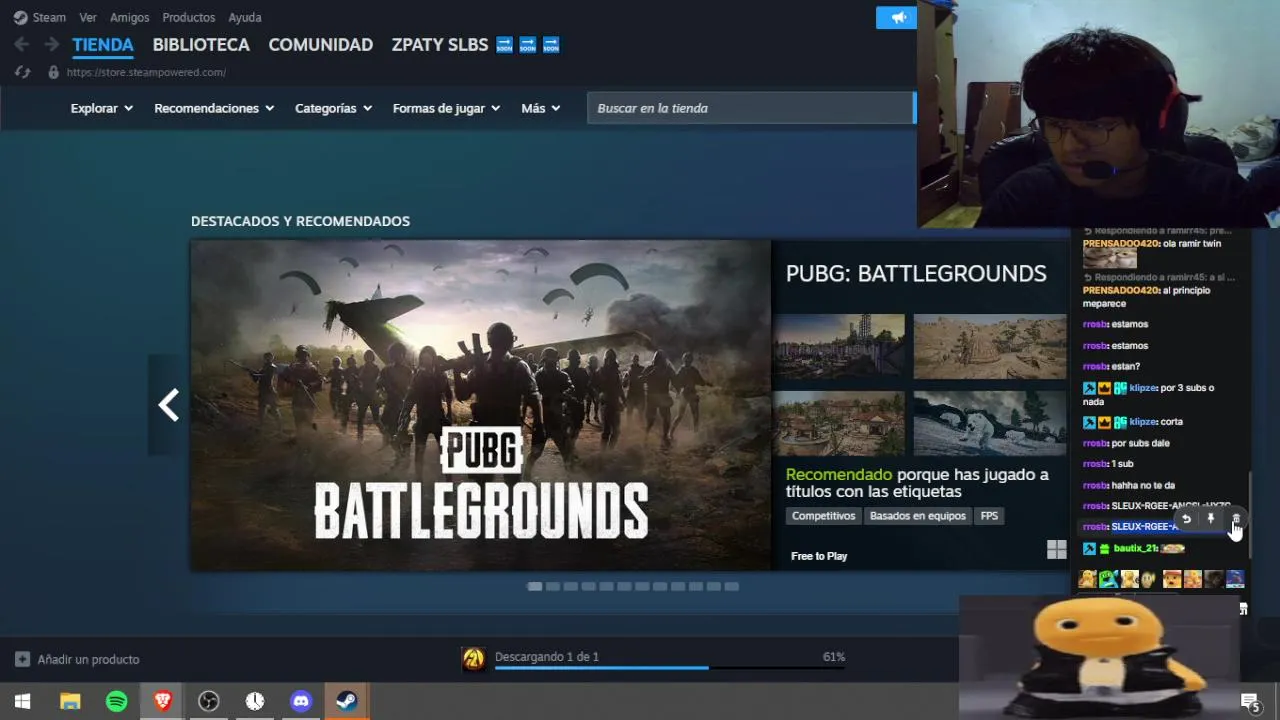
Task: Open the Descargando 1 de 1 download status
Action: [547, 657]
